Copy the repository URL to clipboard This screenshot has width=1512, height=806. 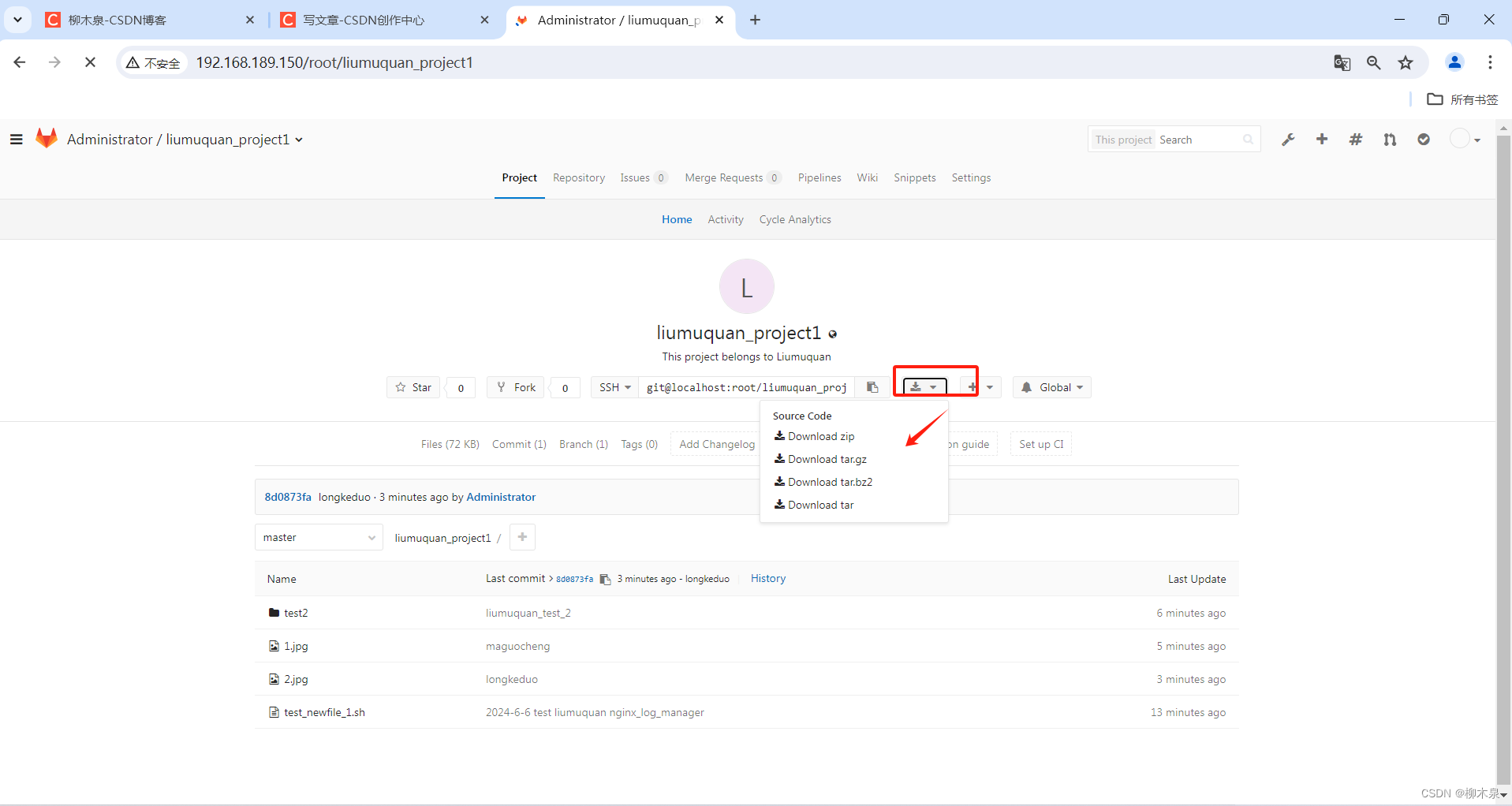872,387
